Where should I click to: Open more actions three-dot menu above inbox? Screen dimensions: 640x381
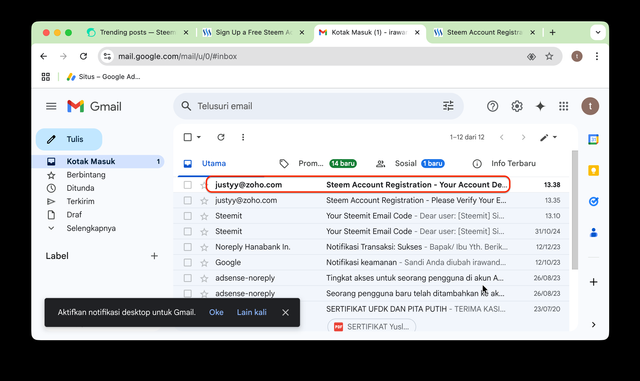(243, 137)
